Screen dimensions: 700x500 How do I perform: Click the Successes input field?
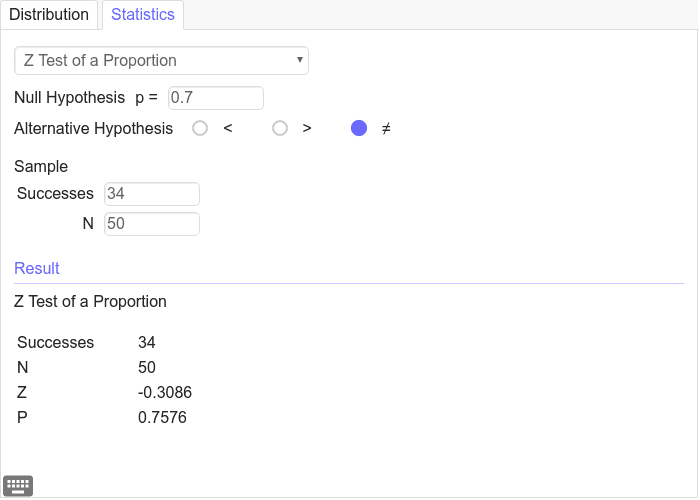152,194
